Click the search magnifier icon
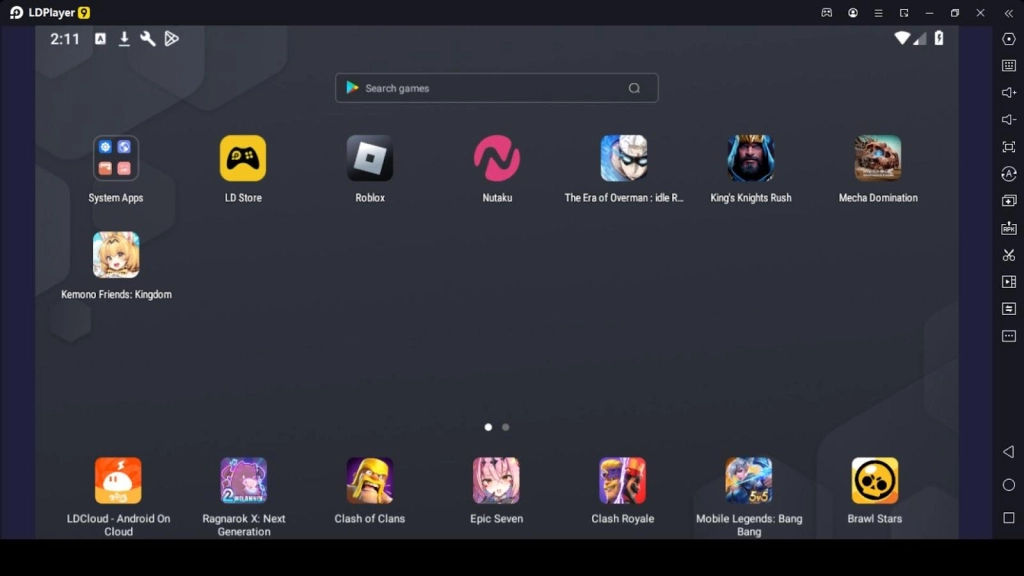Viewport: 1024px width, 576px height. coord(634,88)
